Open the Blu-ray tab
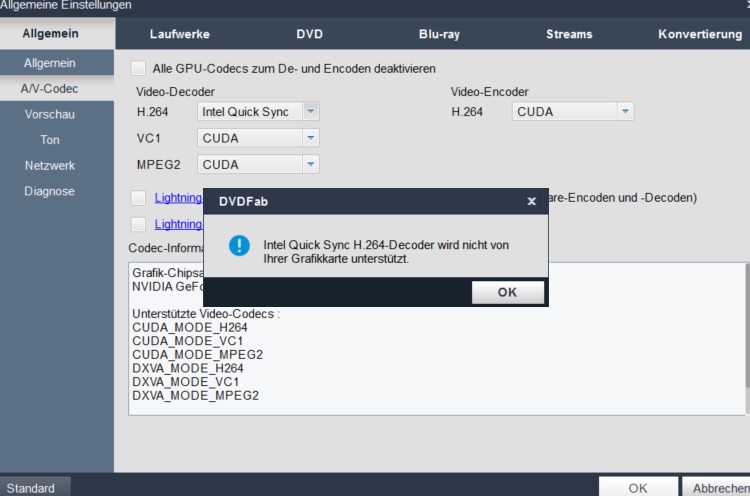The width and height of the screenshot is (750, 496). (439, 34)
